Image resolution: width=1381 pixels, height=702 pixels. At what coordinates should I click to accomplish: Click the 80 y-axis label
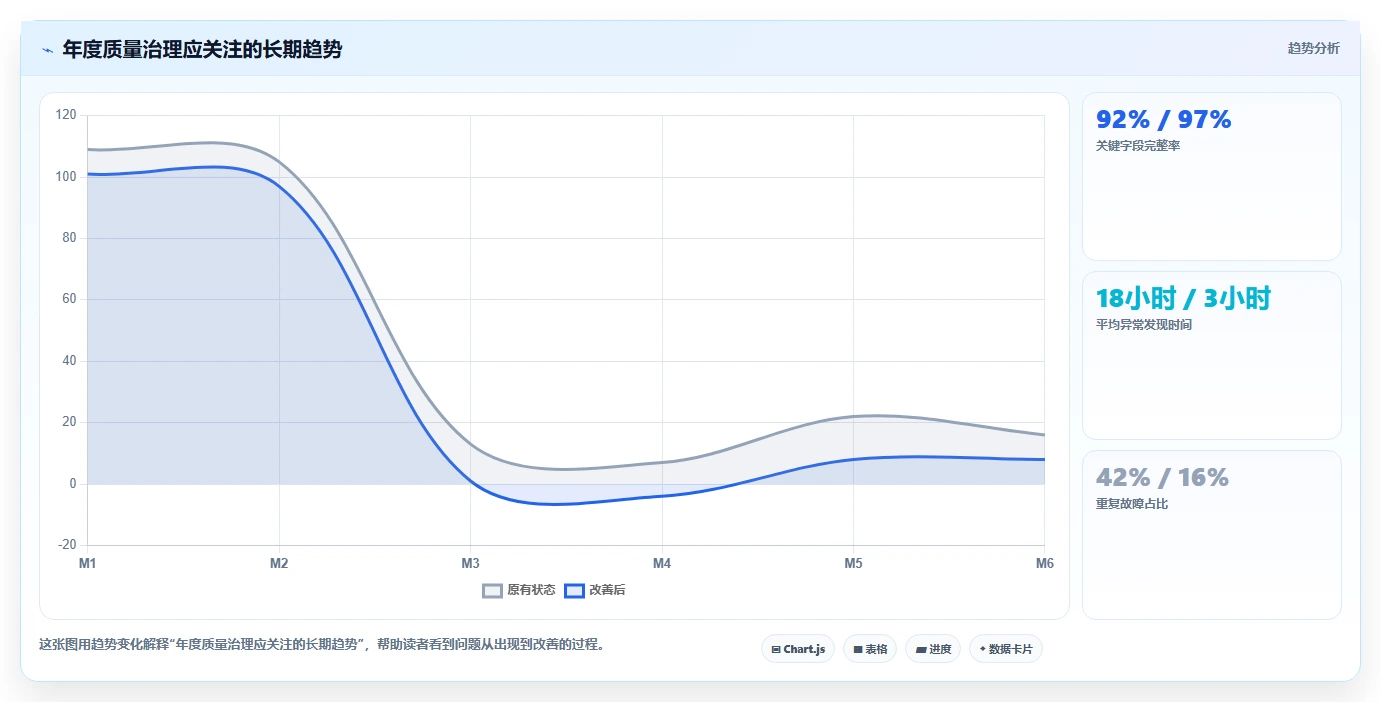[69, 238]
